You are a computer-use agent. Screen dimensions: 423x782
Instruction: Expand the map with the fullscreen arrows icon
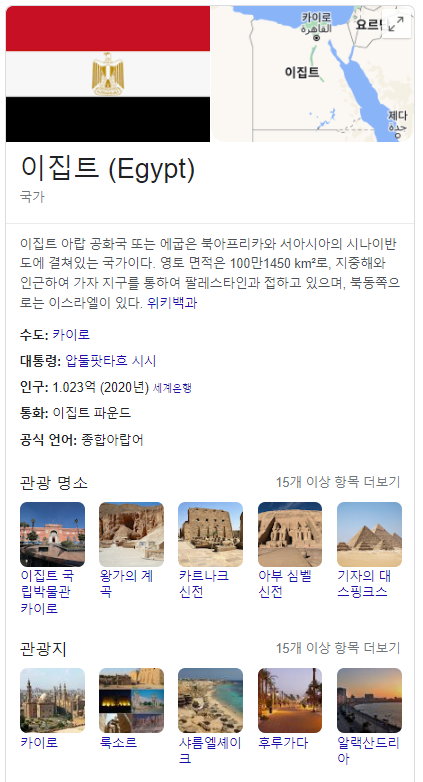click(397, 24)
